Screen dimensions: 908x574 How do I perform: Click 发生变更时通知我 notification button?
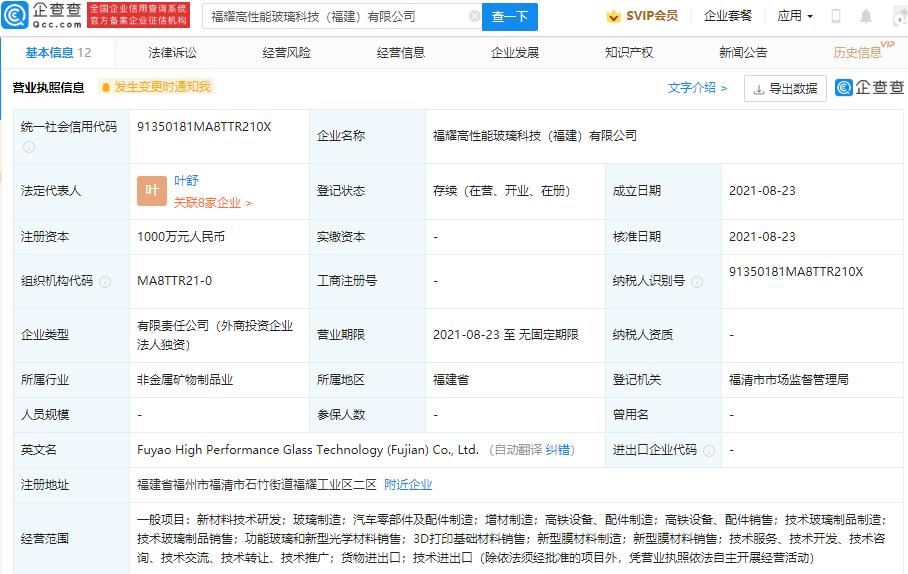click(x=156, y=87)
